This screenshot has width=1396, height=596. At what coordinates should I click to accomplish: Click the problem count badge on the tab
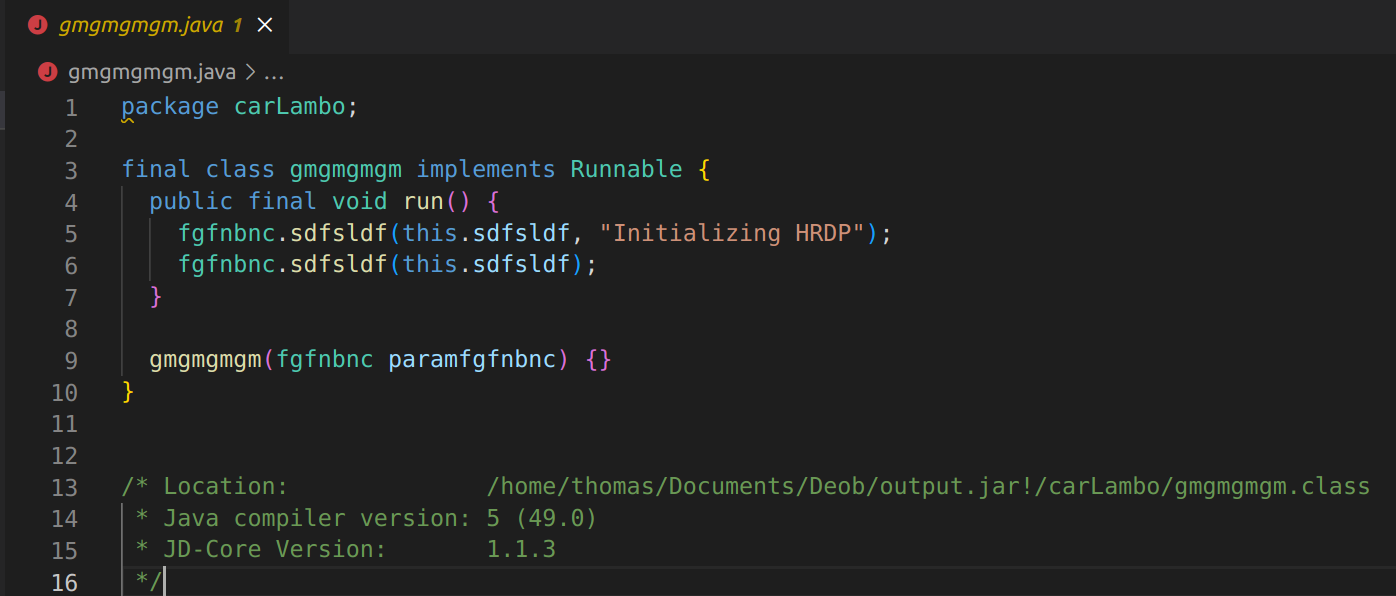point(238,25)
